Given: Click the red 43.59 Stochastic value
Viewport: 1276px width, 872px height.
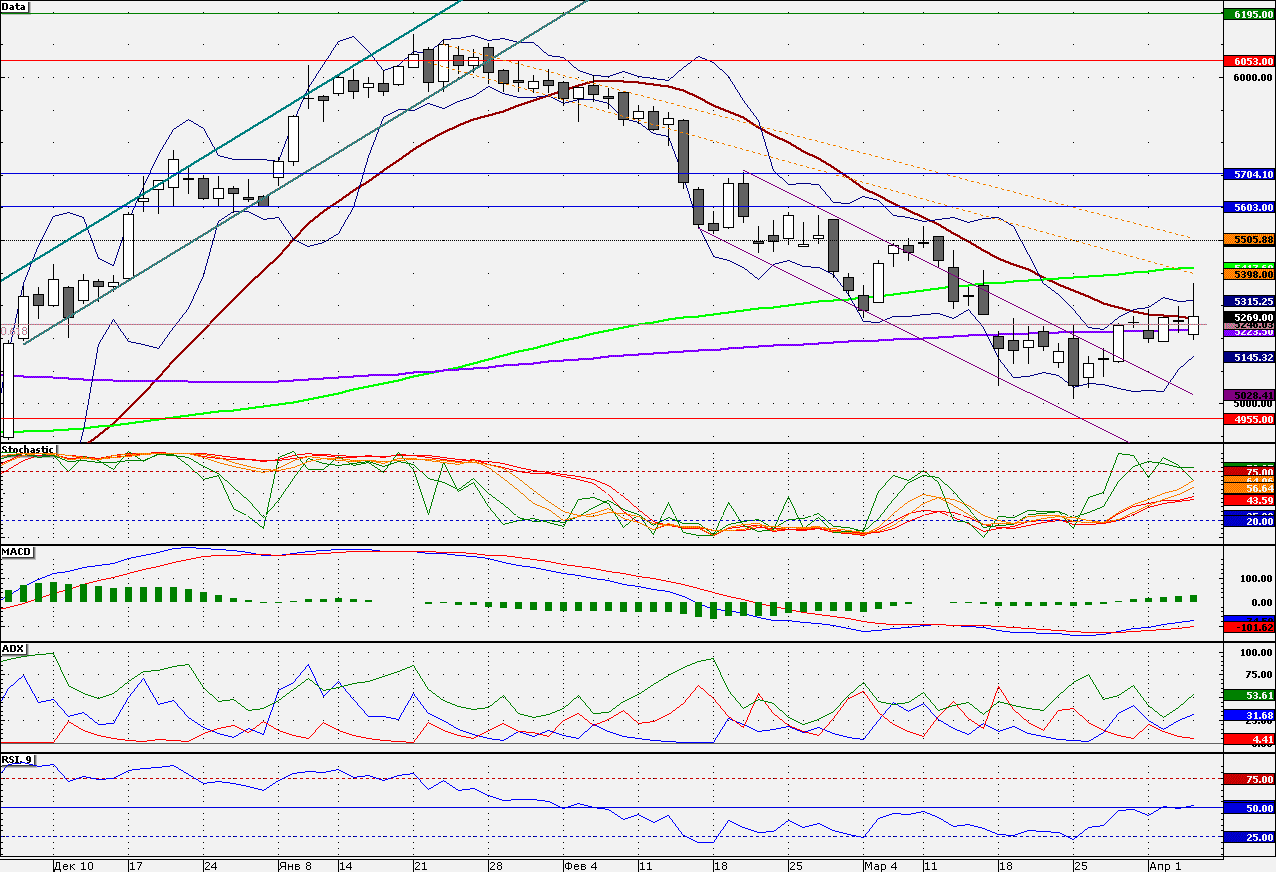Looking at the screenshot, I should tap(1248, 500).
